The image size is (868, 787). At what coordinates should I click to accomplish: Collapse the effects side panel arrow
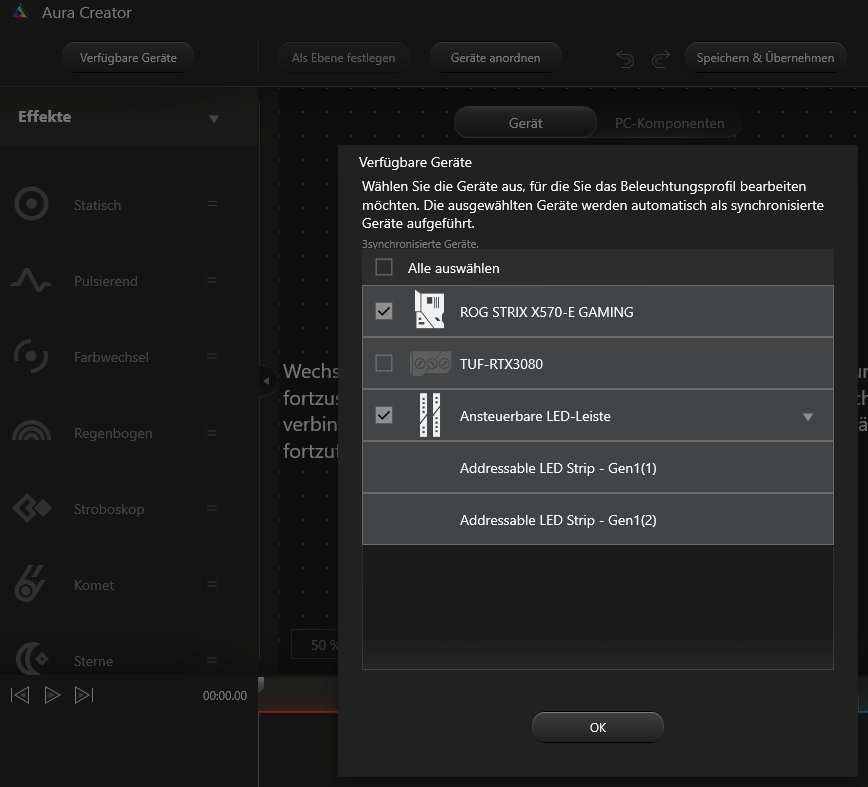[x=266, y=381]
